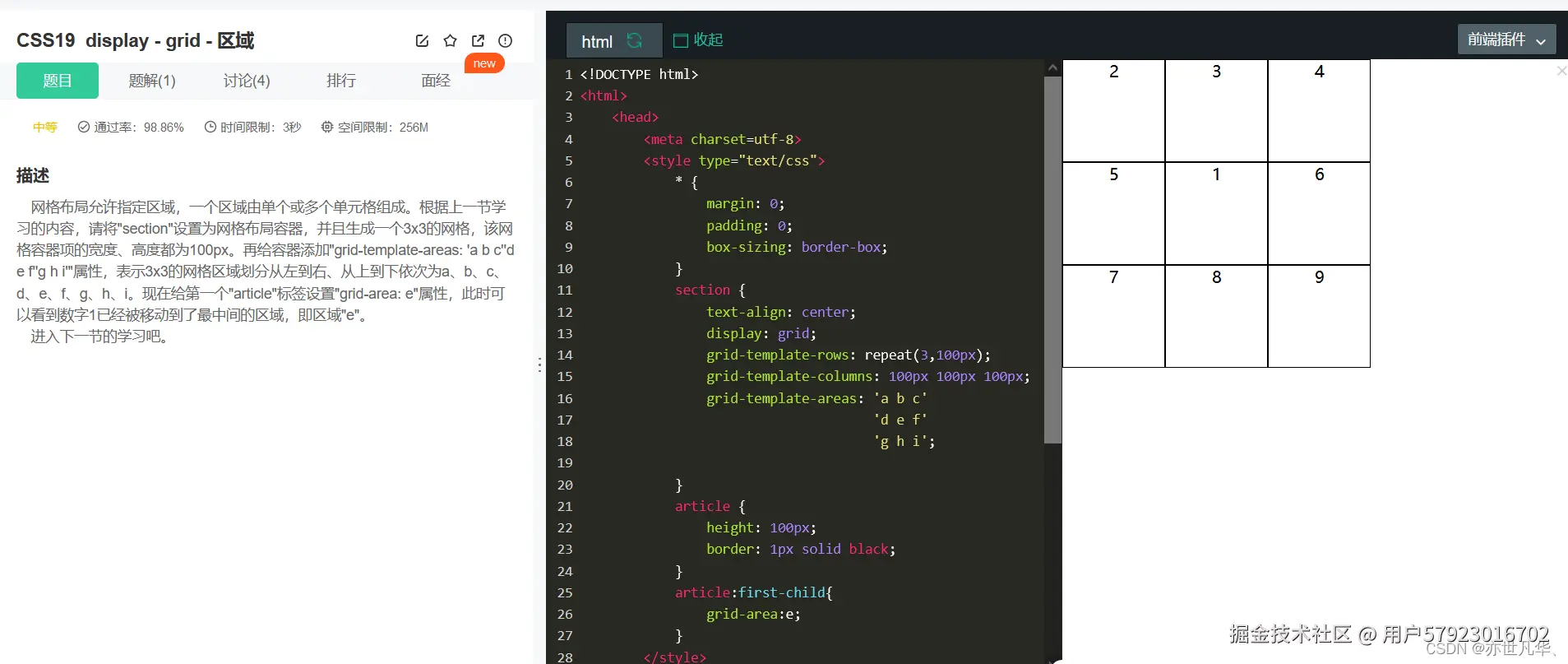Open the 题解(1) tab
The width and height of the screenshot is (1568, 664).
coord(152,81)
